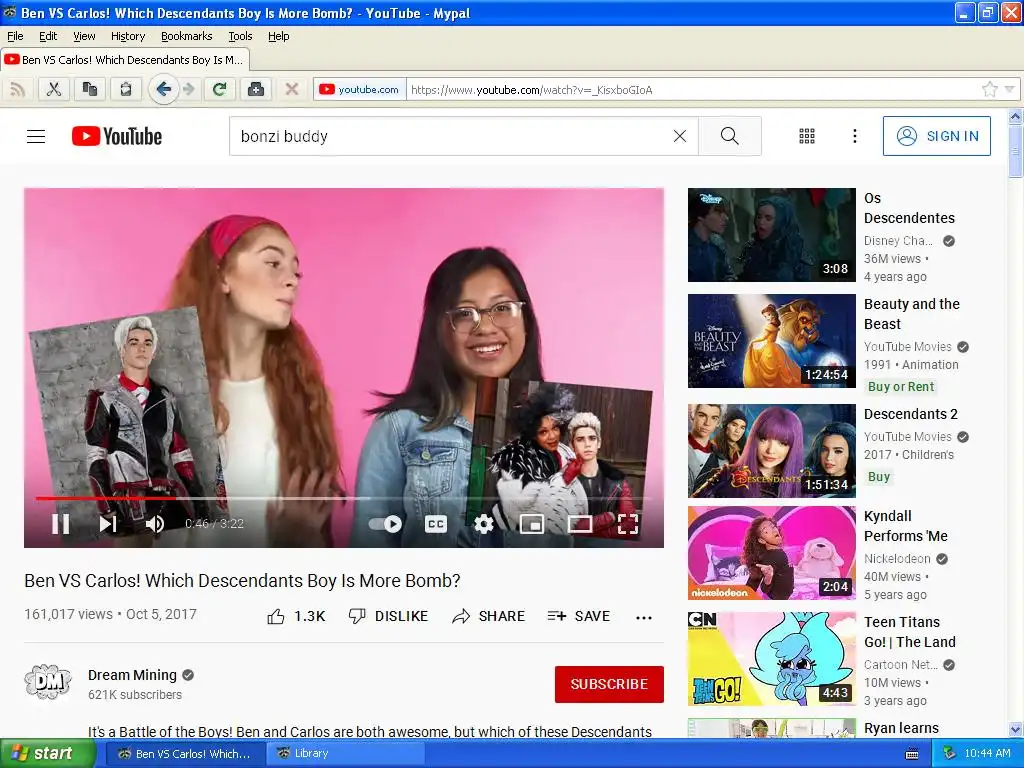The image size is (1024, 768).
Task: Click the SUBSCRIBE button
Action: pos(609,684)
